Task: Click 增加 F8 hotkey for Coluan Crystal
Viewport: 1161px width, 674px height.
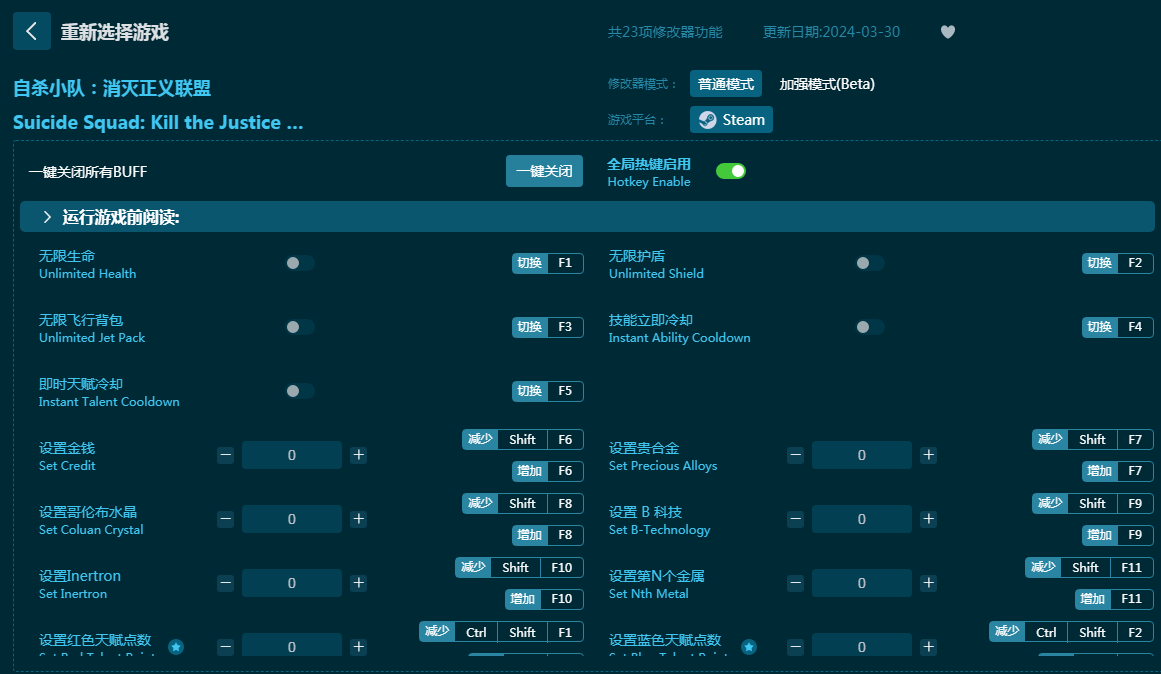Action: point(547,535)
